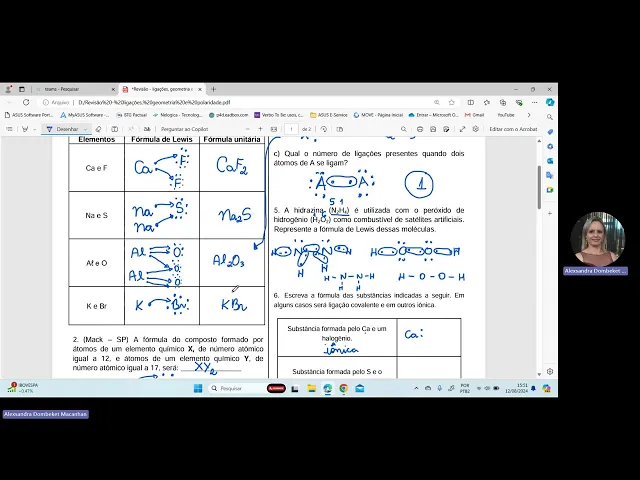This screenshot has height=480, width=640.
Task: Open Edge settings and more menu
Action: click(x=534, y=102)
